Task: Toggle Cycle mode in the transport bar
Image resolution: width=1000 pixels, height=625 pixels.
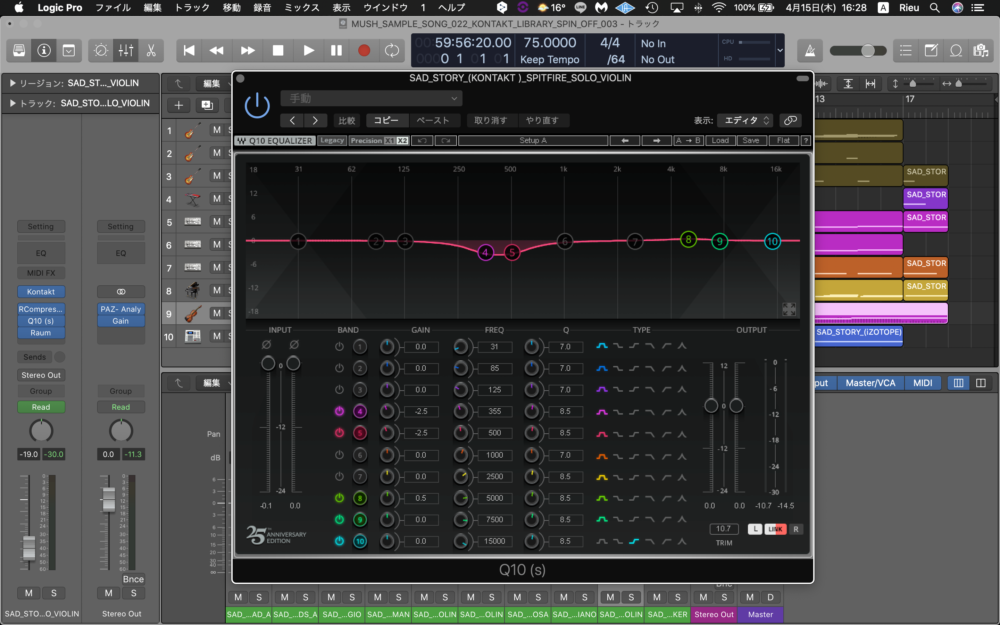Action: click(392, 50)
